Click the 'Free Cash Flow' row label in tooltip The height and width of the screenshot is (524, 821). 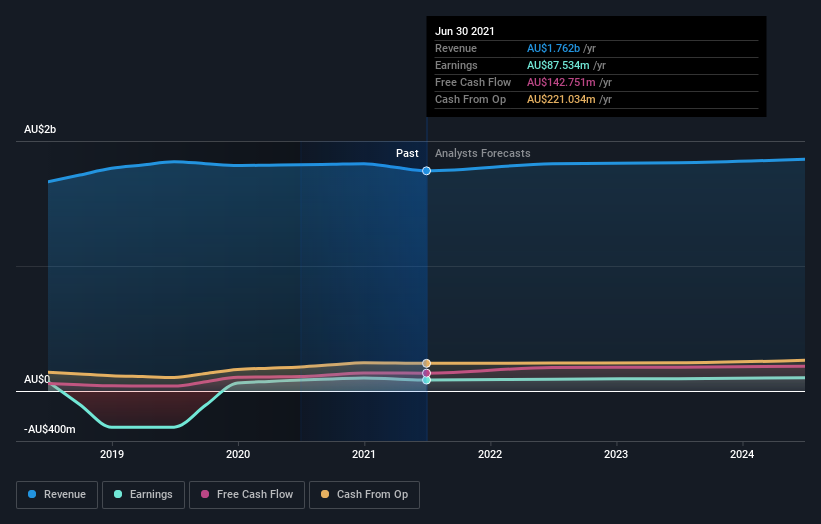pos(473,82)
